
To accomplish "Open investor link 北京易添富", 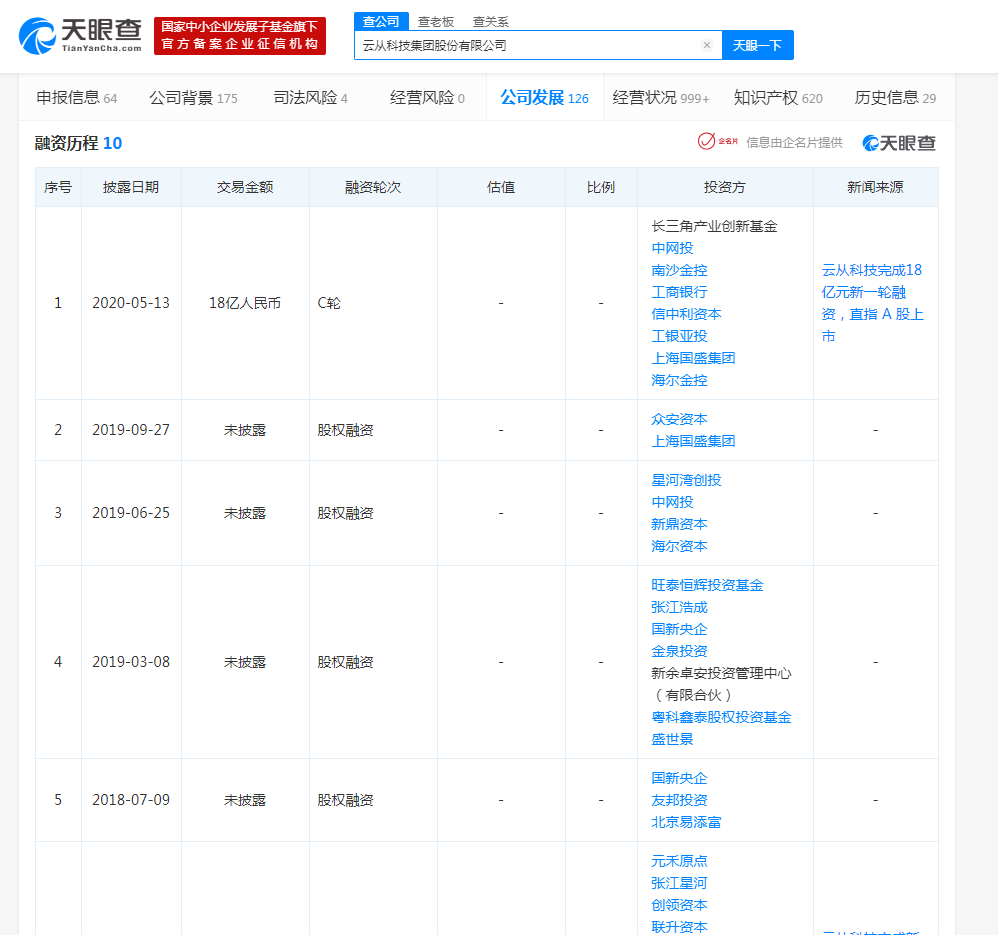I will [686, 822].
